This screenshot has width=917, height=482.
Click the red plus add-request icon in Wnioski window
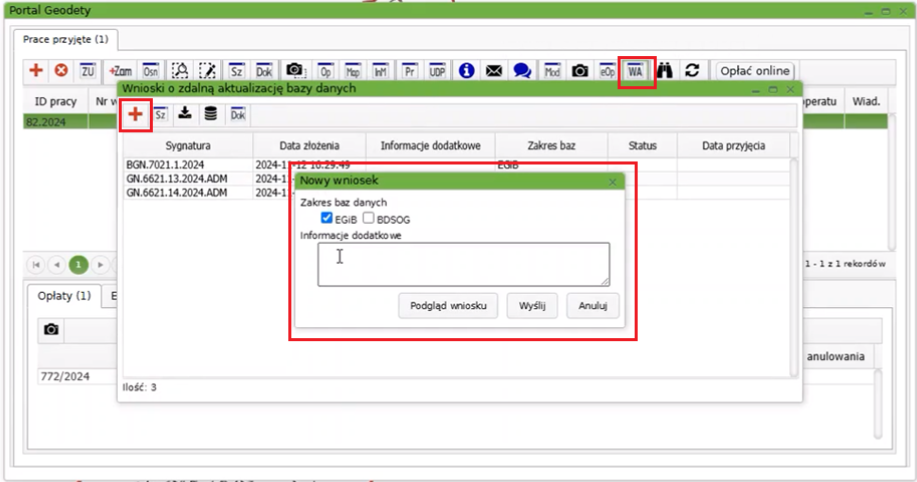(x=134, y=115)
